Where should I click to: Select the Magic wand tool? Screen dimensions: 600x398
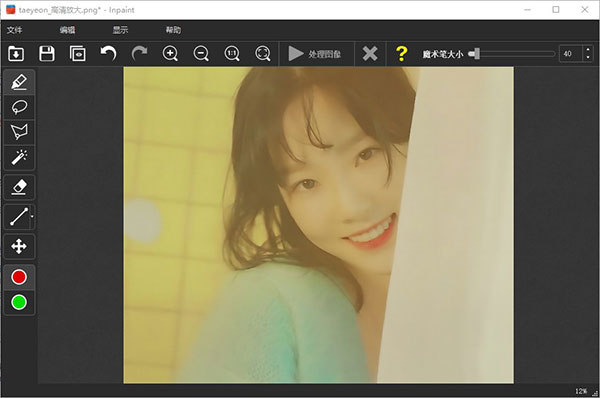(19, 157)
